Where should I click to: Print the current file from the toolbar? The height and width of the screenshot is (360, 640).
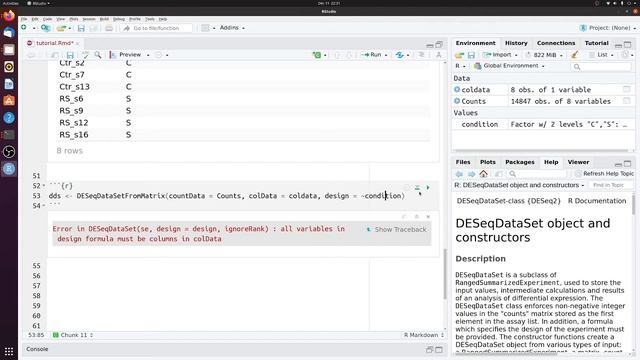(109, 28)
